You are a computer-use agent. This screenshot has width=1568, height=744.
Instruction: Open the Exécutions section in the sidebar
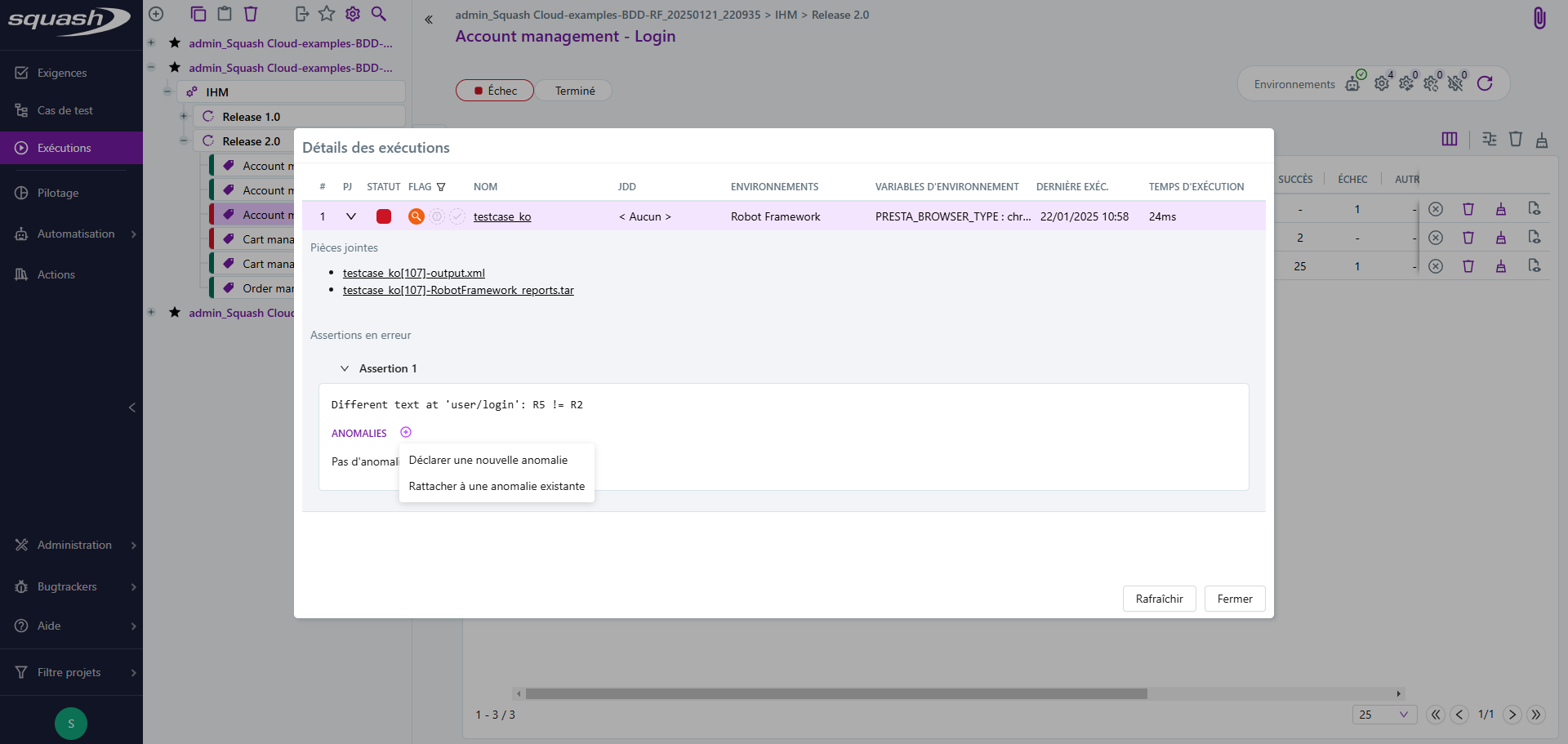64,148
